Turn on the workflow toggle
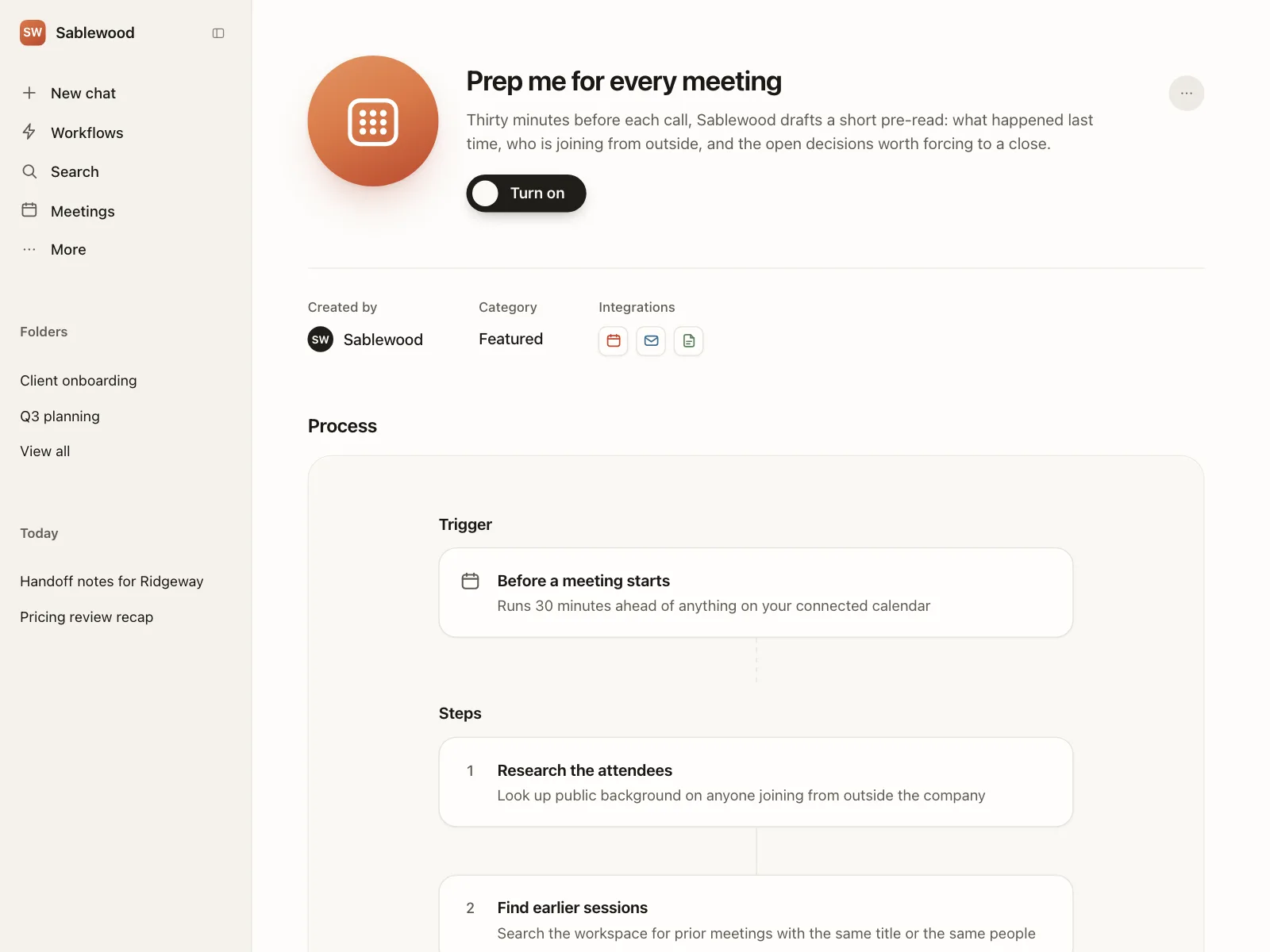Viewport: 1270px width, 952px height. pyautogui.click(x=526, y=194)
